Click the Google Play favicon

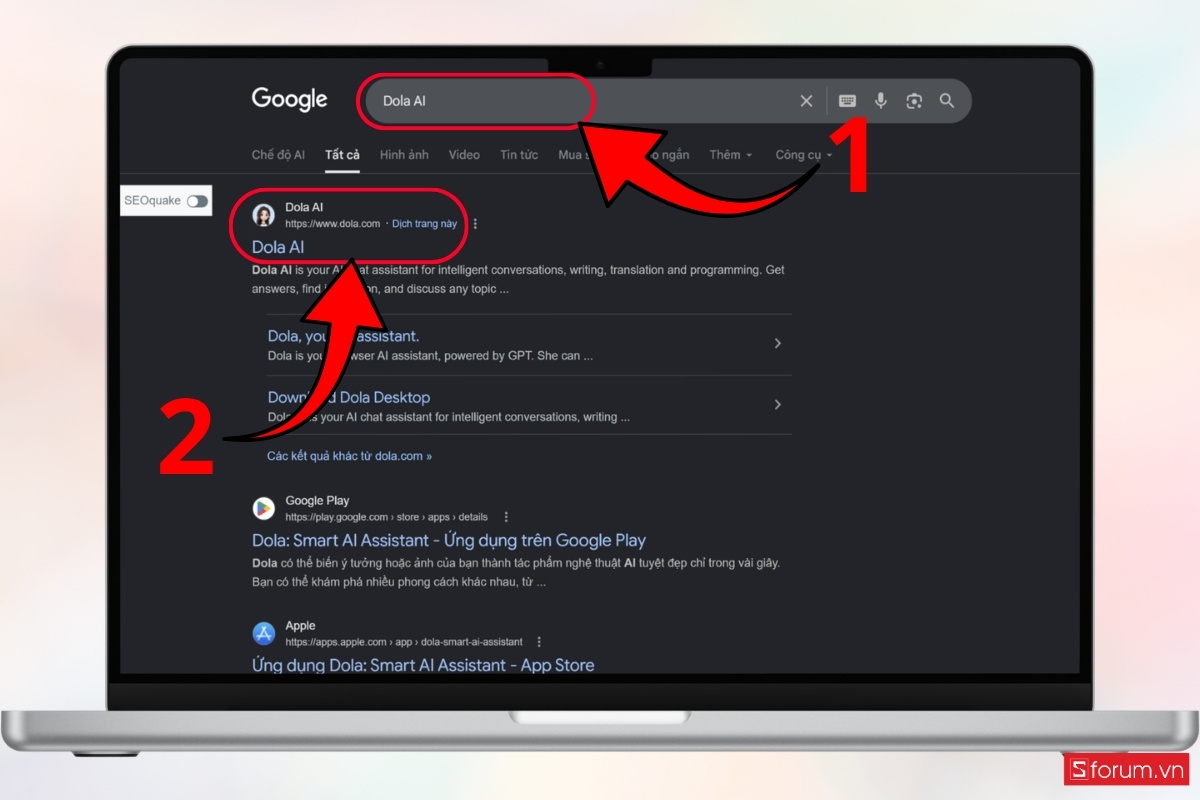264,508
